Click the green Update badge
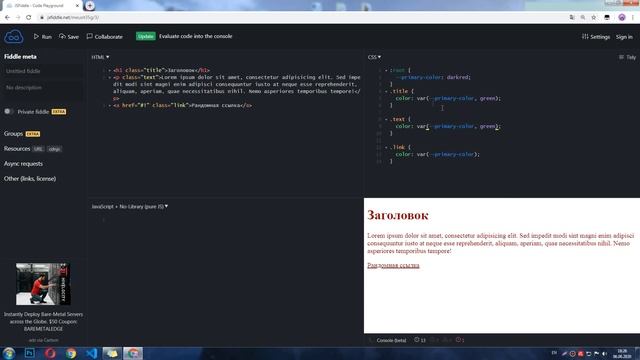The width and height of the screenshot is (640, 360). [x=146, y=36]
